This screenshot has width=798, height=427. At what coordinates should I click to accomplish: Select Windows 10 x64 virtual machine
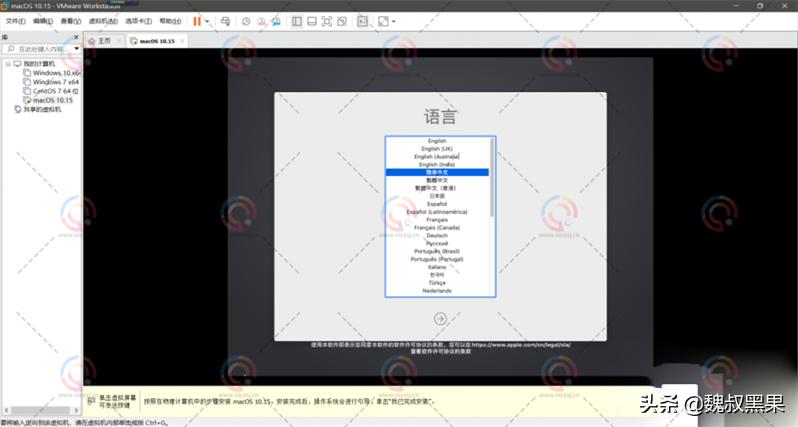pyautogui.click(x=56, y=73)
